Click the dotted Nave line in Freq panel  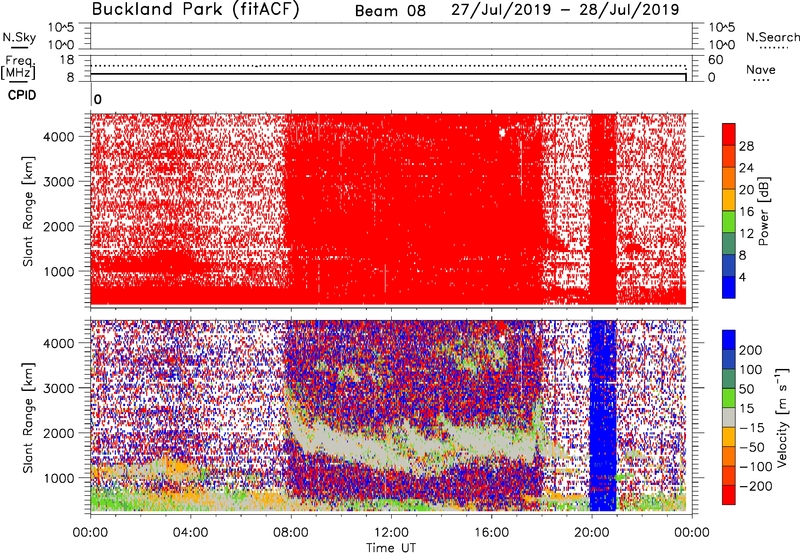(388, 66)
